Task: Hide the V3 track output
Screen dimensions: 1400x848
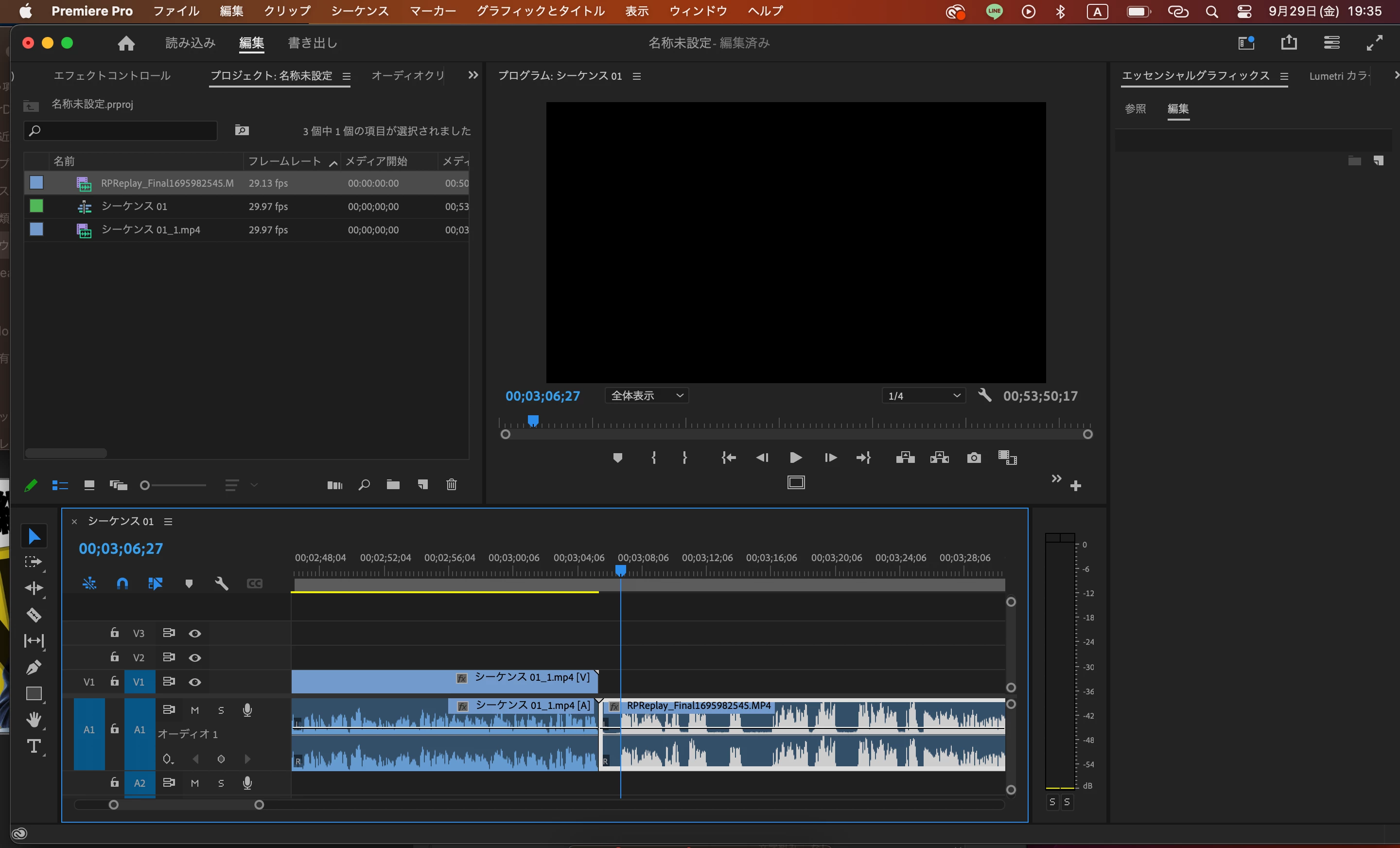Action: (x=195, y=633)
